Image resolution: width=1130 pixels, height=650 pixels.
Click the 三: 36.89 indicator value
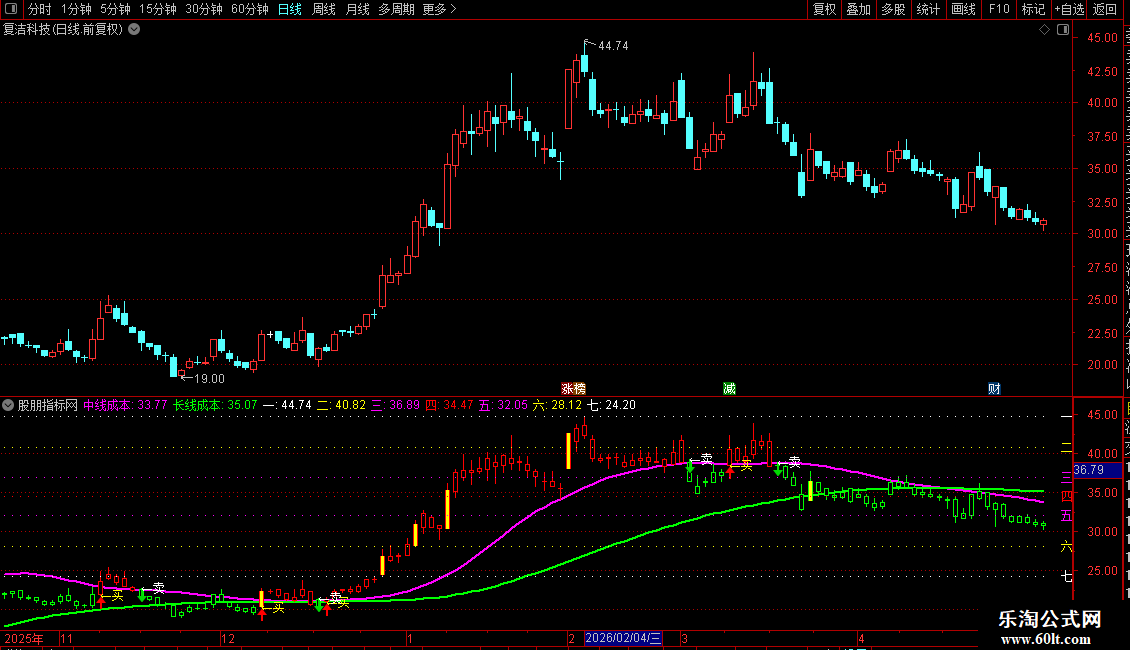tap(396, 405)
